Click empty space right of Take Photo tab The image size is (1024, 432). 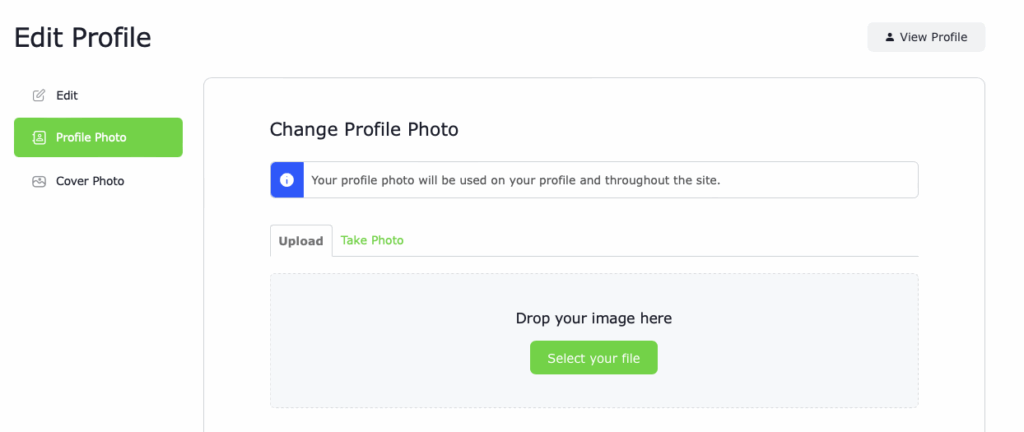(x=660, y=240)
